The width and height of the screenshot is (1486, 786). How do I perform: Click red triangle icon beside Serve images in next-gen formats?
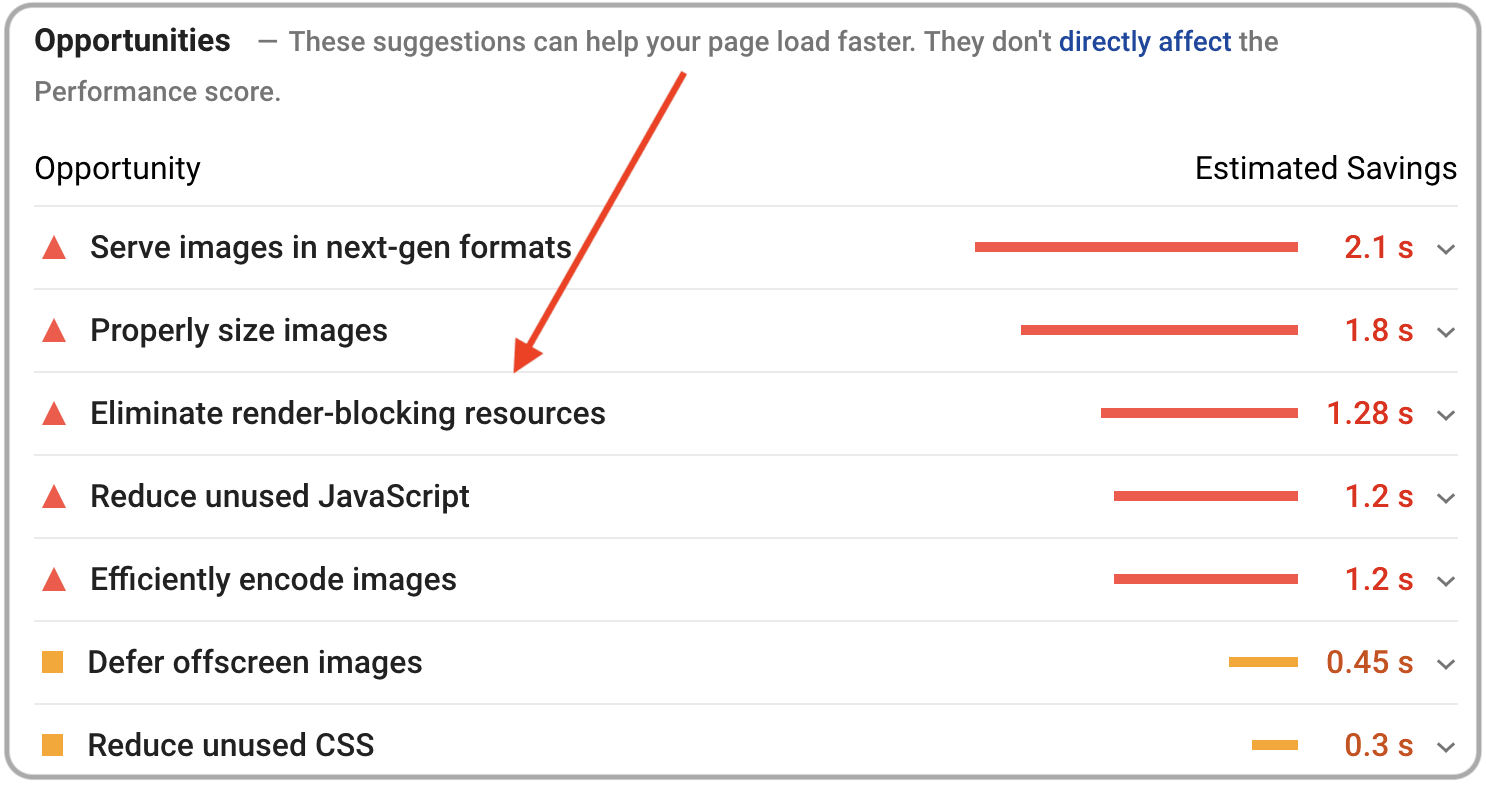54,248
